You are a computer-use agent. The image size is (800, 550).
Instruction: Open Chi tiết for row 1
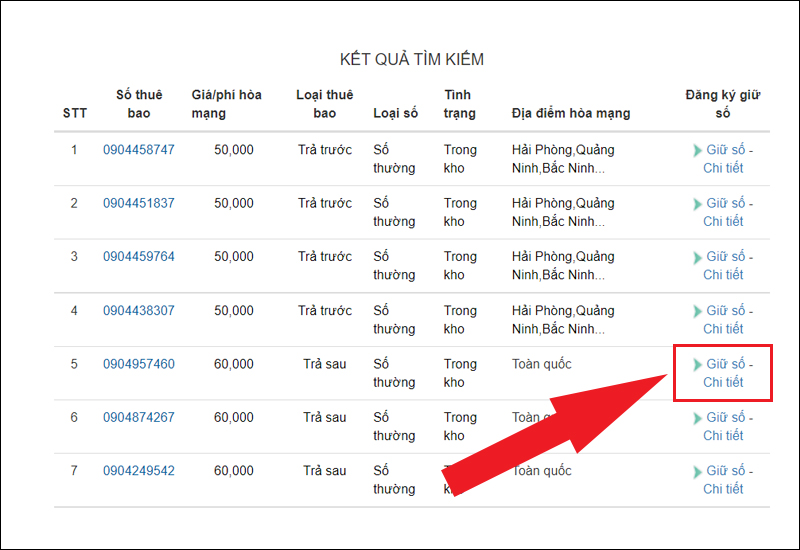point(723,168)
